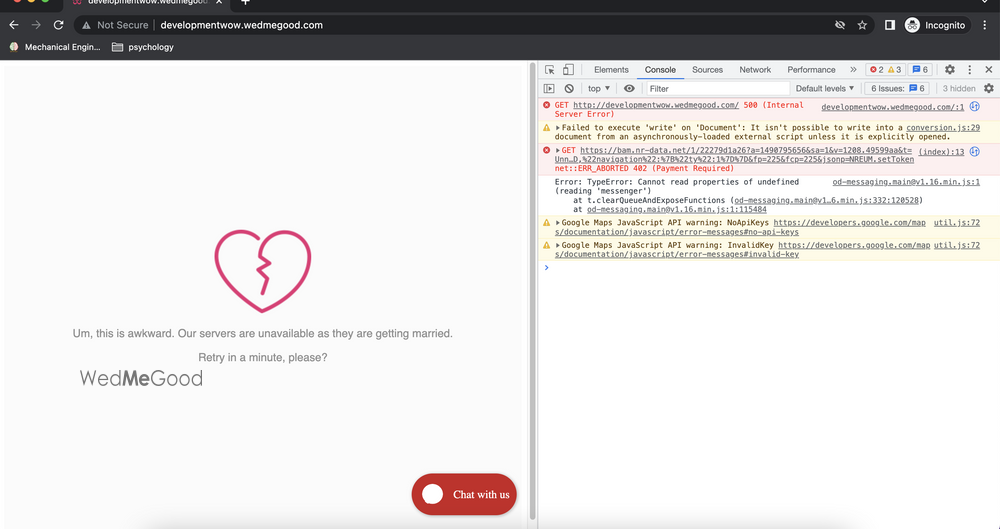Toggle DevTools device toolbar icon

(568, 70)
